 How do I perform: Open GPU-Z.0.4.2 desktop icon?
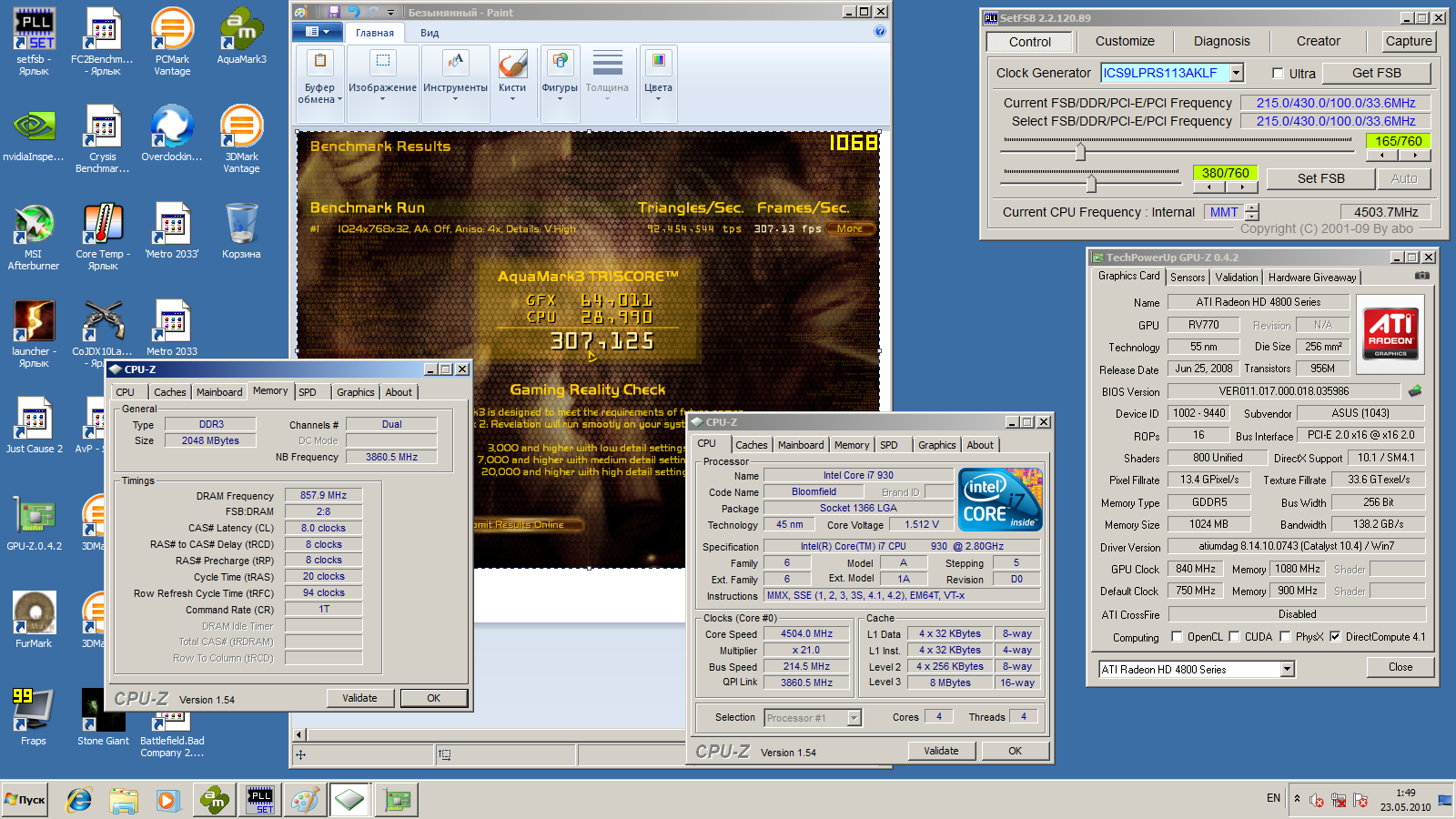[x=34, y=522]
